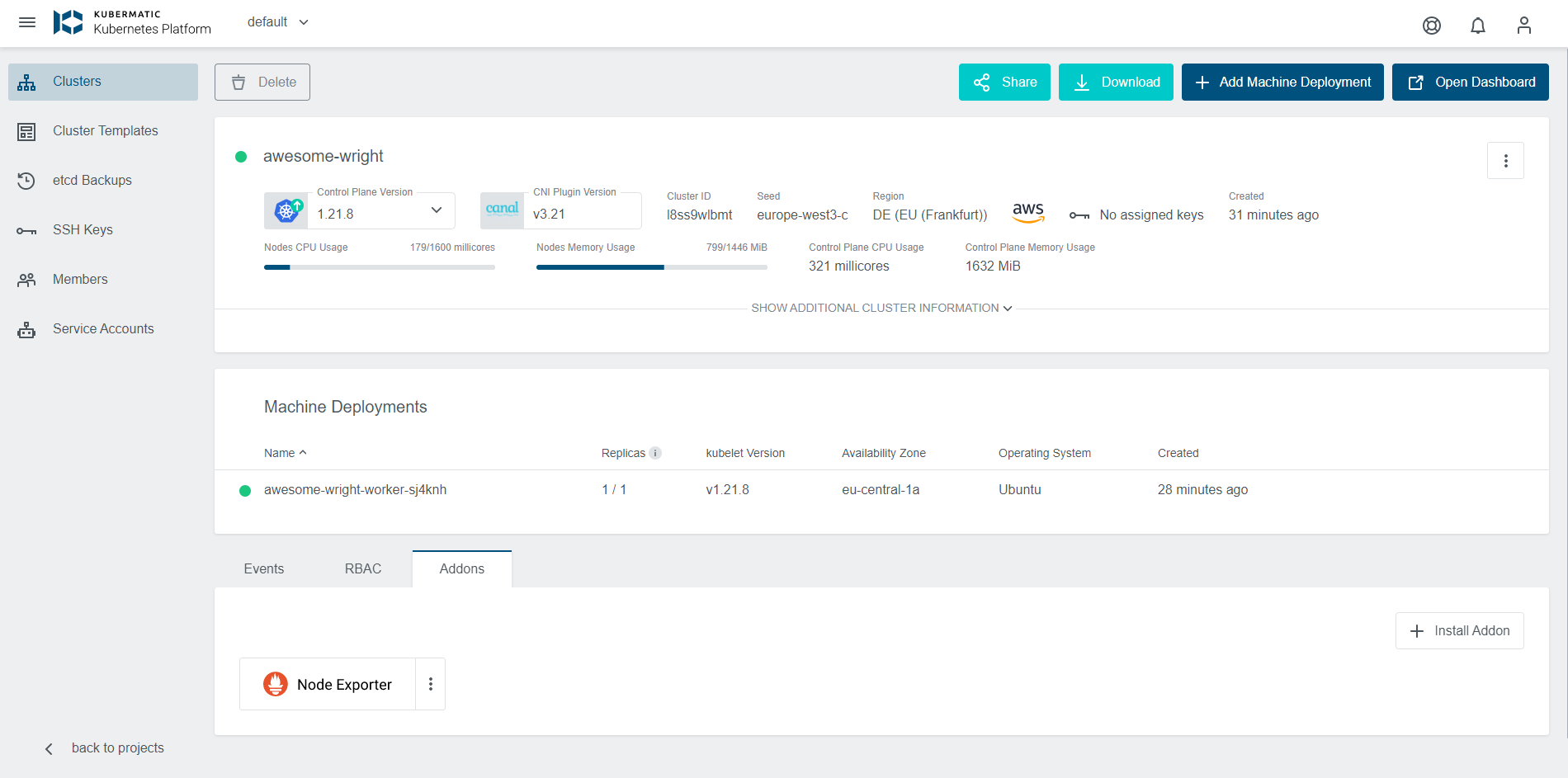1568x778 pixels.
Task: Click the Nodes Memory Usage progress bar
Action: pos(651,267)
